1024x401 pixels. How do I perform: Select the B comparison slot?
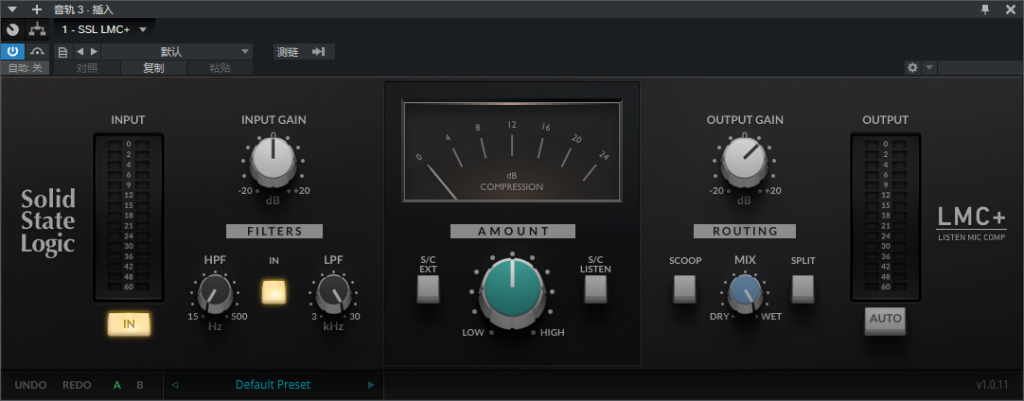(x=140, y=385)
